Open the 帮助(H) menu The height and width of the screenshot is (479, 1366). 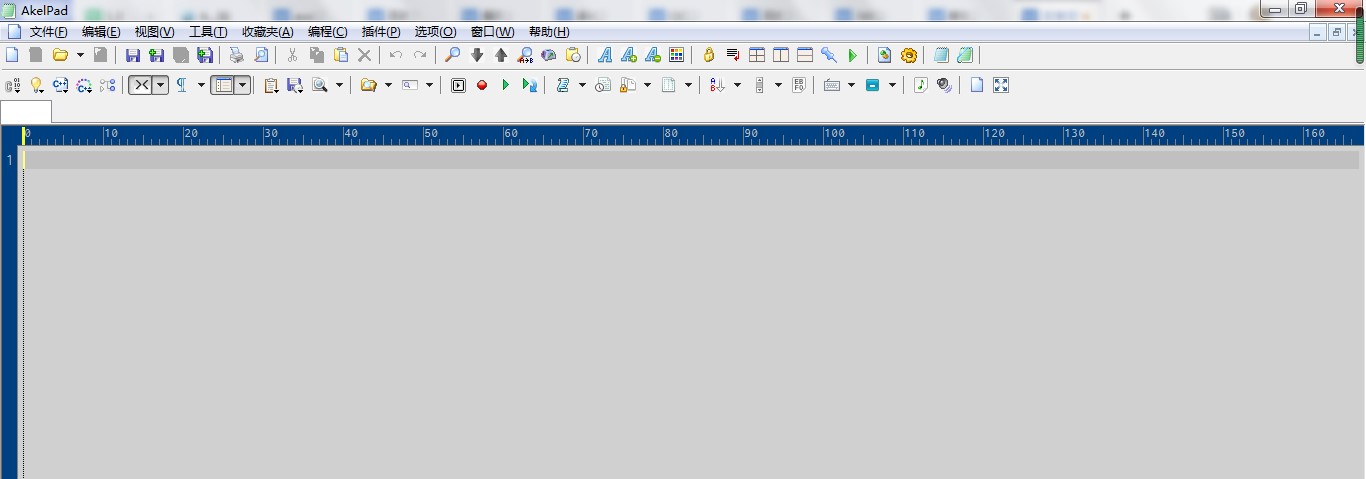(549, 32)
